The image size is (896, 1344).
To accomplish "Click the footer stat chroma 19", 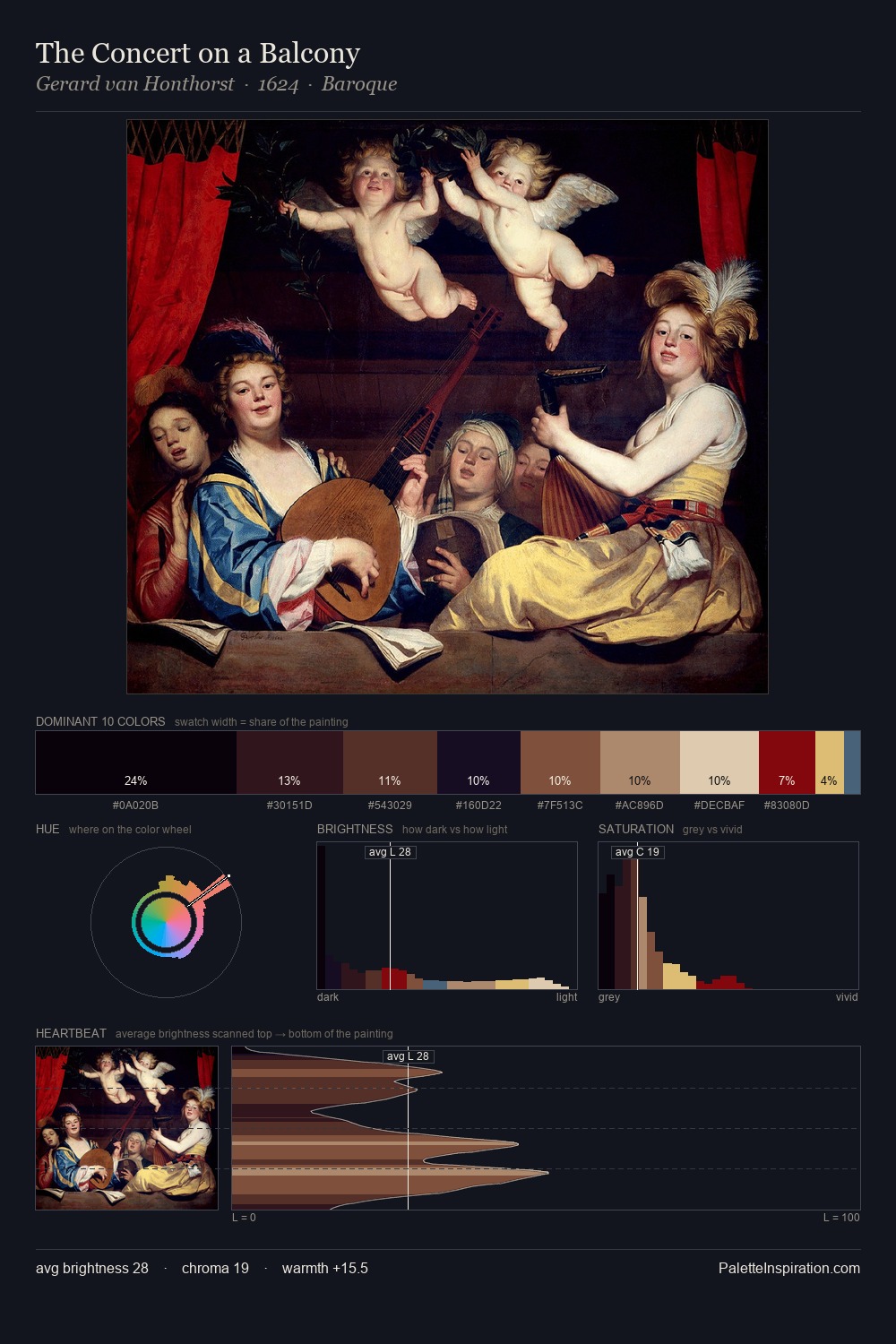I will click(215, 1268).
